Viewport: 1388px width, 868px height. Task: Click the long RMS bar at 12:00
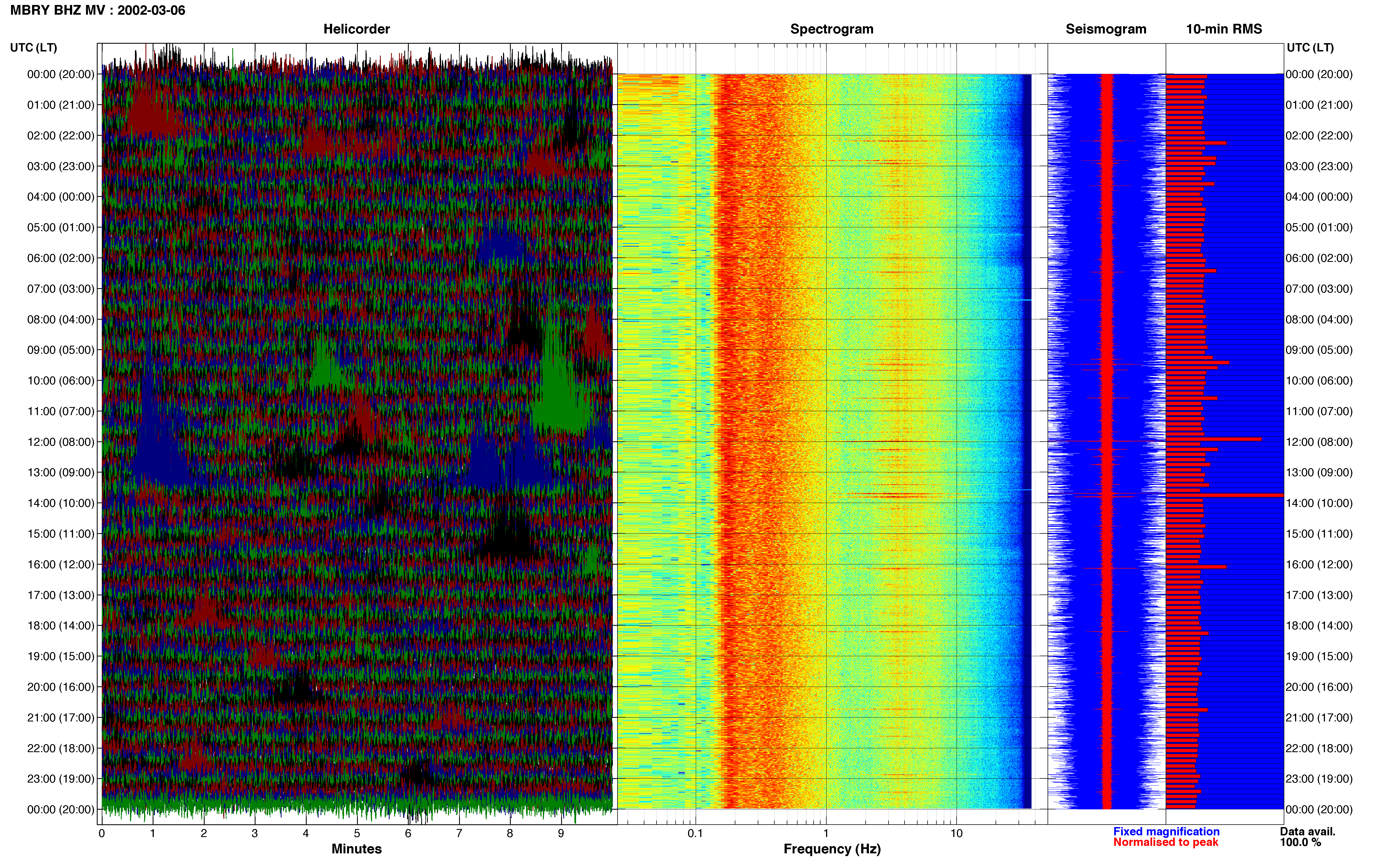[x=1213, y=439]
